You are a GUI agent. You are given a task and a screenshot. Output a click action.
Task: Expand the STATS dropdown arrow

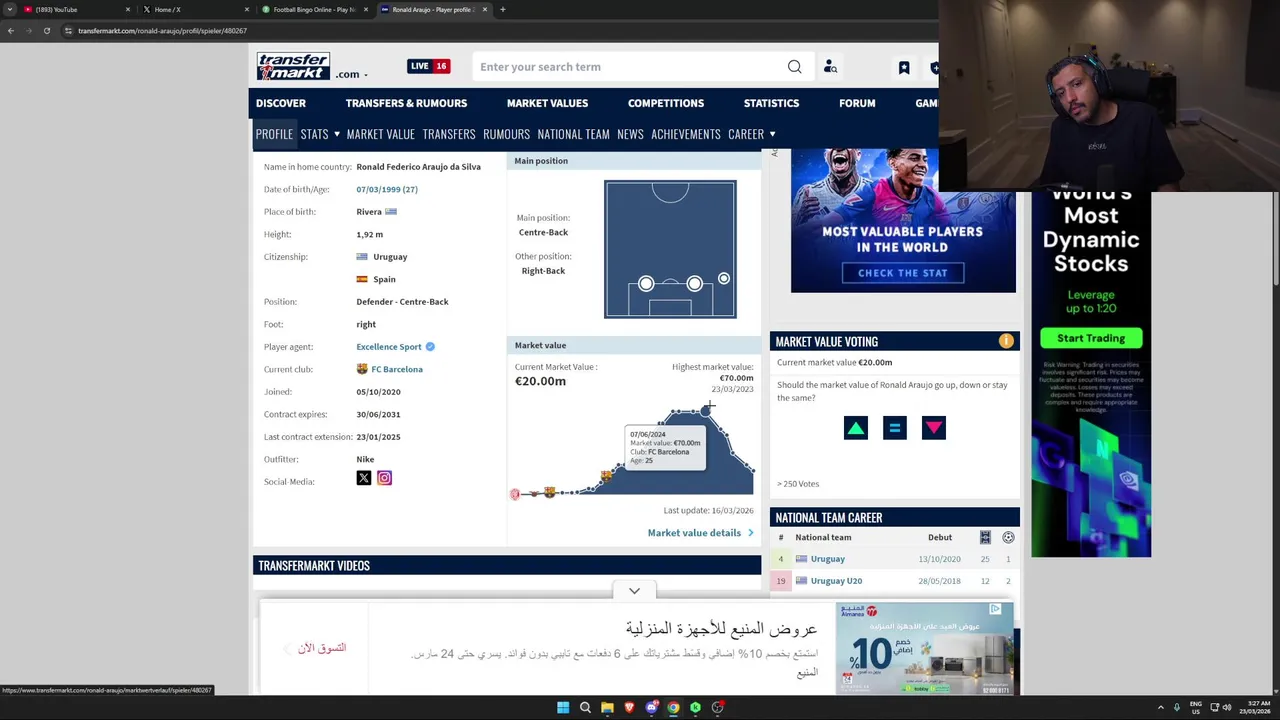point(337,134)
